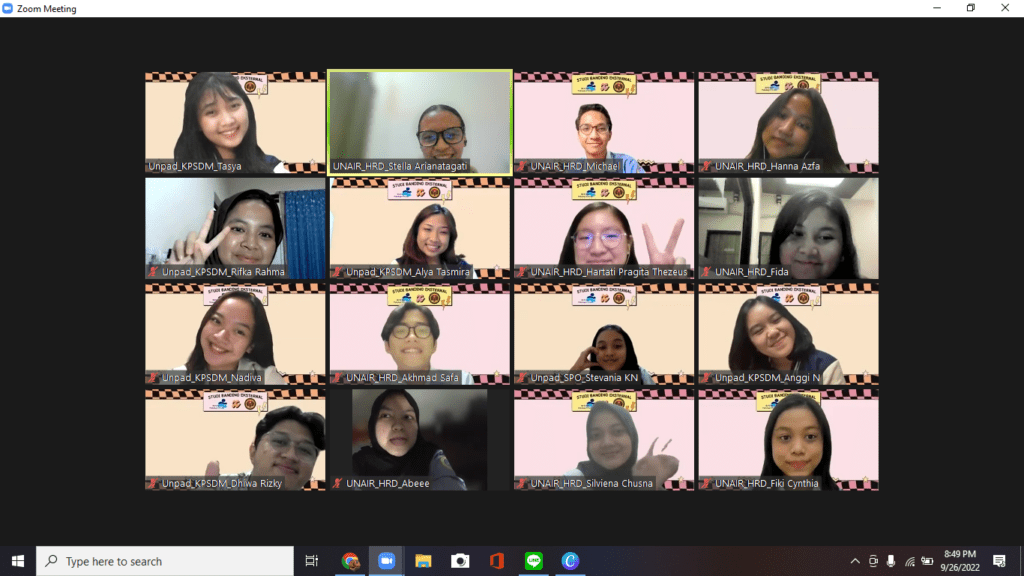The height and width of the screenshot is (576, 1024).
Task: Click the battery status tray icon
Action: coord(927,561)
